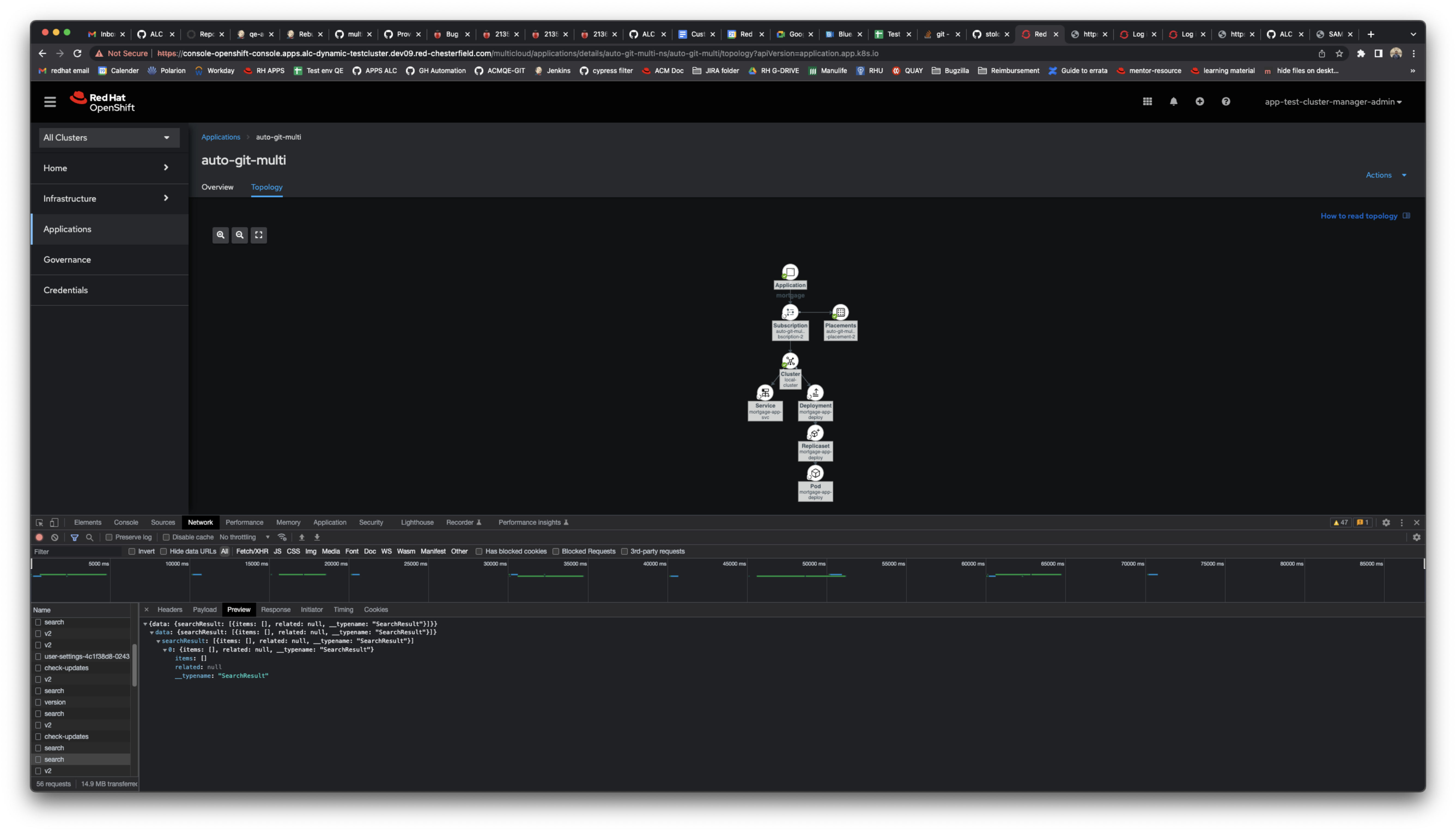Enable the Preserve log checkbox
The height and width of the screenshot is (832, 1456).
pos(109,537)
